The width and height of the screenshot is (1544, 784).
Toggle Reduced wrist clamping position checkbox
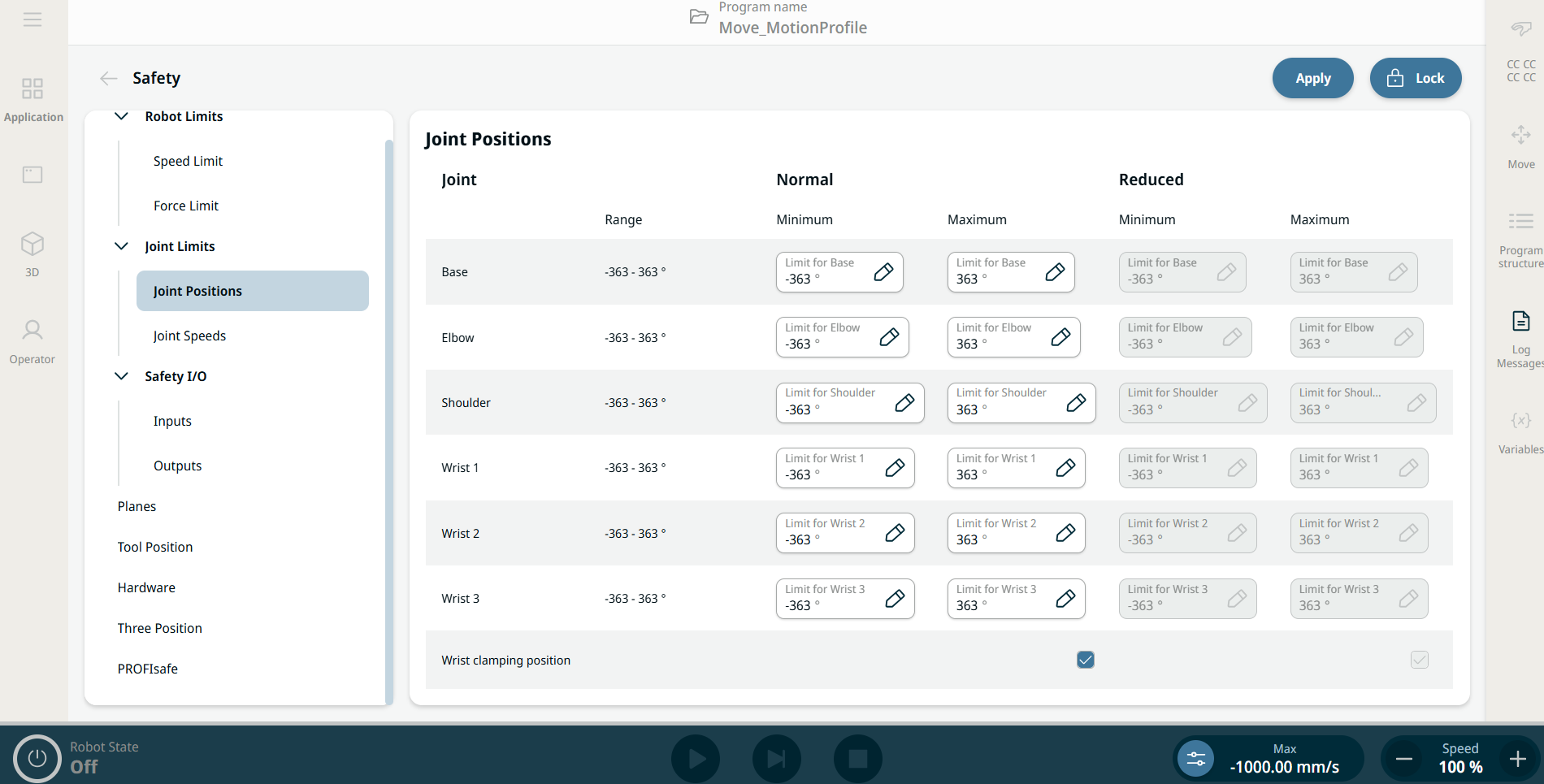click(x=1419, y=660)
